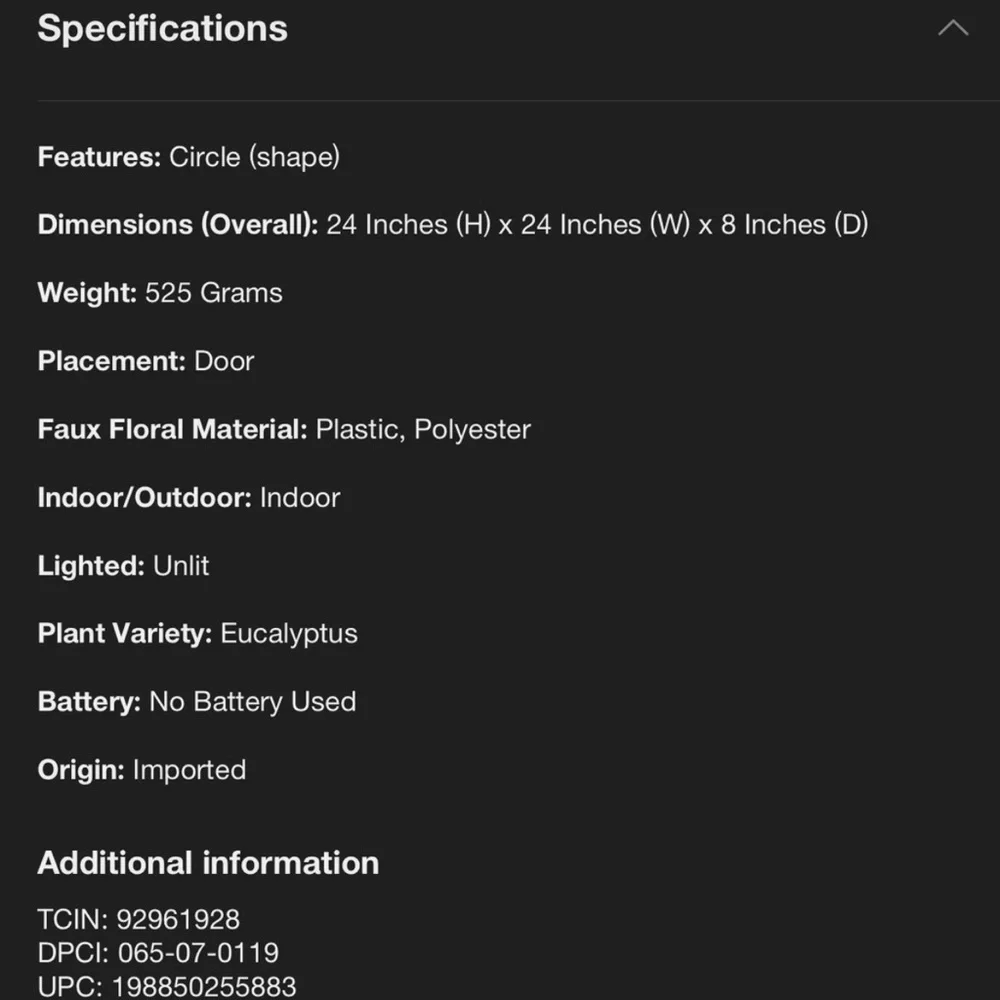The image size is (1000, 1000).
Task: Collapse the Specifications section chevron
Action: pyautogui.click(x=953, y=28)
